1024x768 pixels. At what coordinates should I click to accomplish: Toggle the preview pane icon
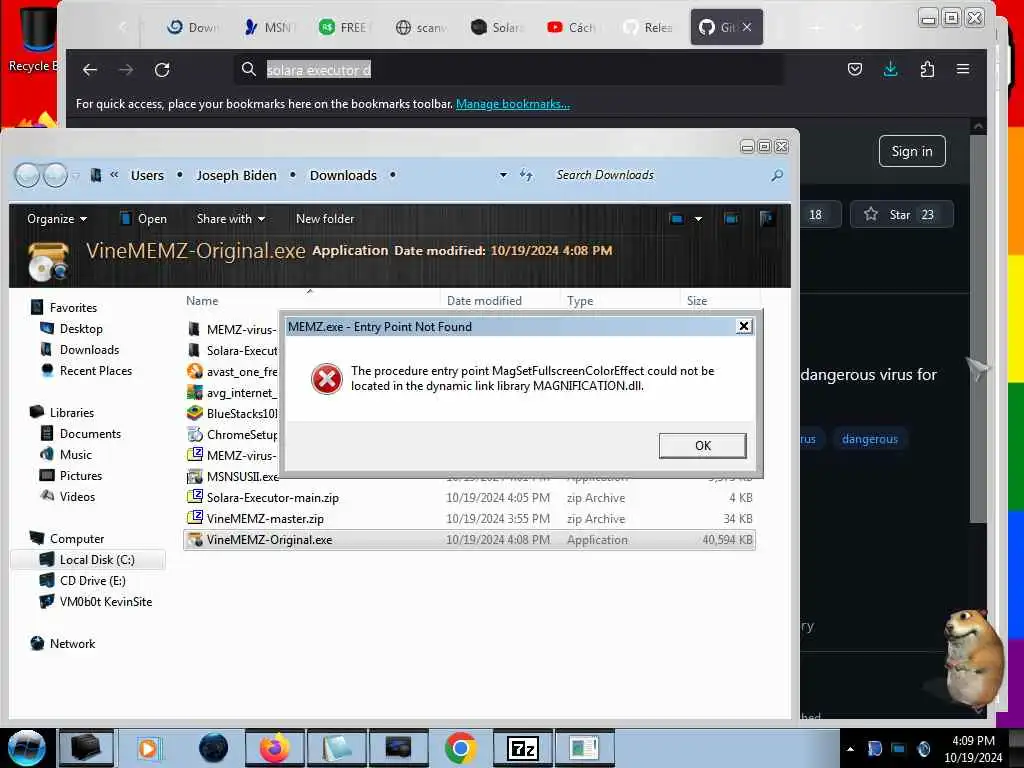pos(731,219)
